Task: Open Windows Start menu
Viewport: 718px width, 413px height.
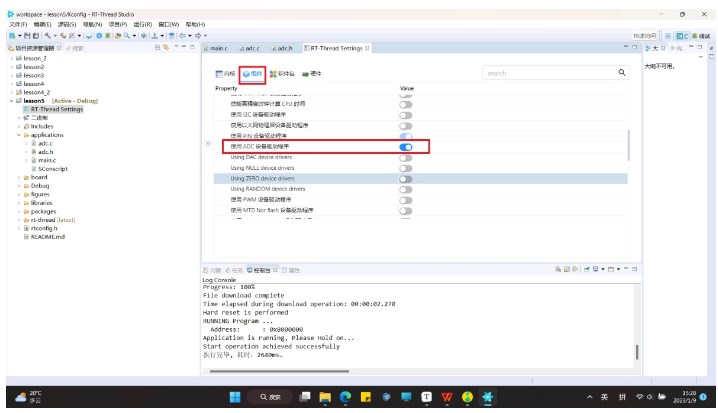Action: [235, 397]
